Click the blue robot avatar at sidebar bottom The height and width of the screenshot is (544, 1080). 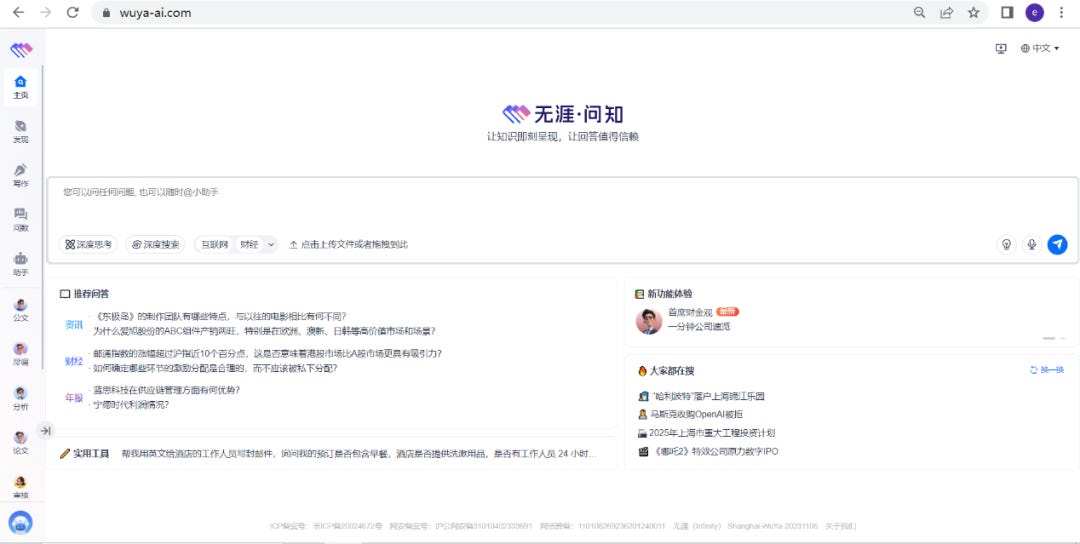click(x=21, y=523)
